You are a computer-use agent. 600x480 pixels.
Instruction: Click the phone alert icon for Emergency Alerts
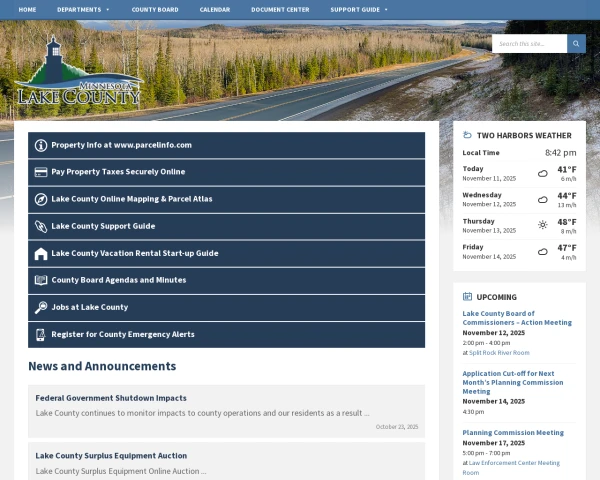pos(41,335)
